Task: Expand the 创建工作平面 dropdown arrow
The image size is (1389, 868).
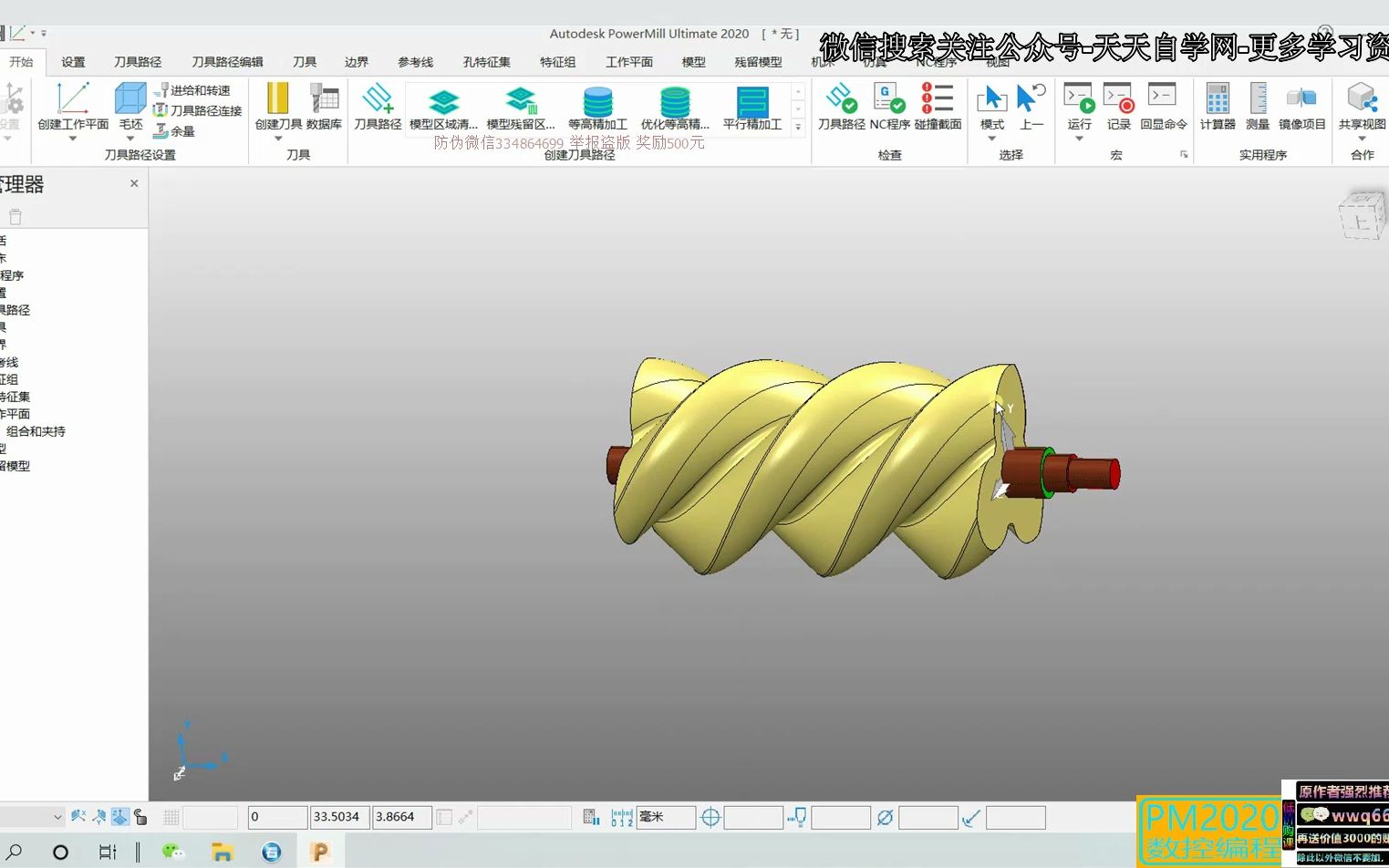Action: point(73,139)
